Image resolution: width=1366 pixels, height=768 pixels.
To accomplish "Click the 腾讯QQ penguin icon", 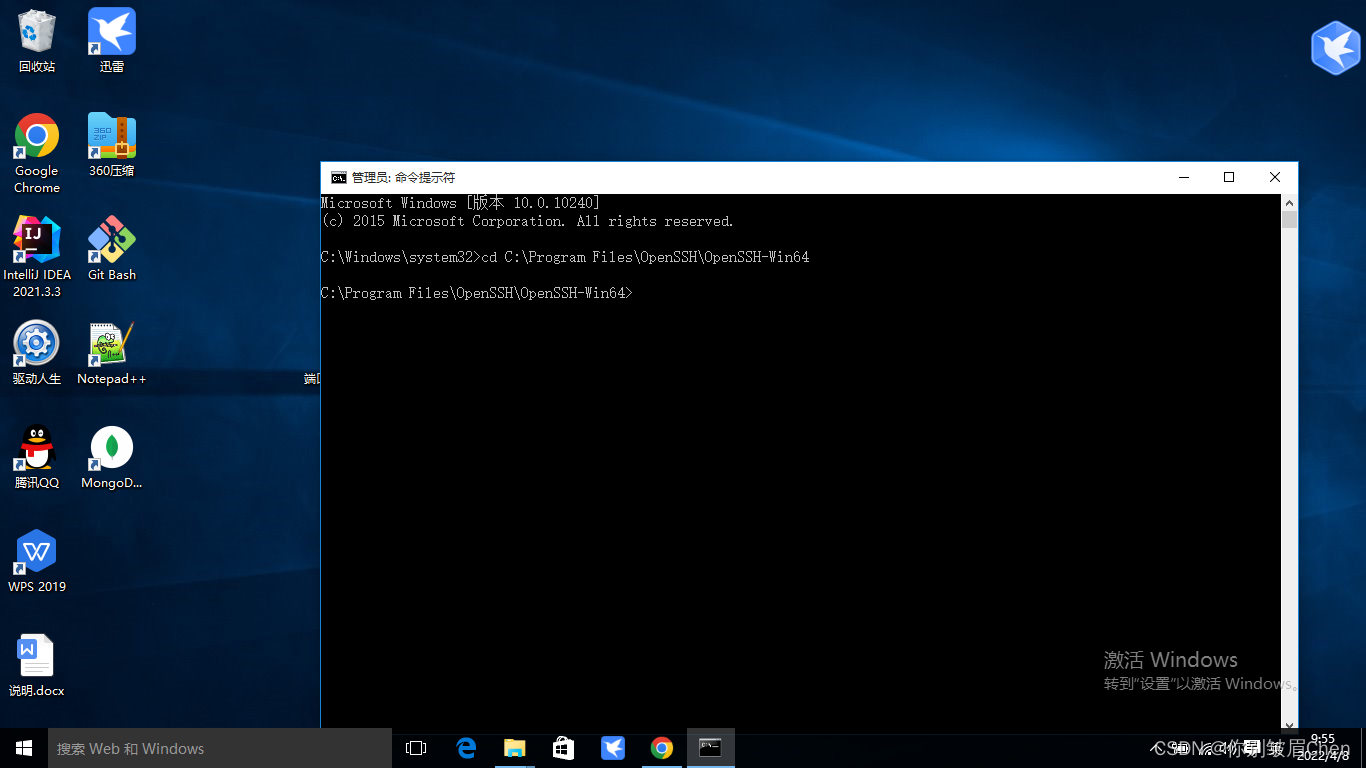I will tap(37, 449).
